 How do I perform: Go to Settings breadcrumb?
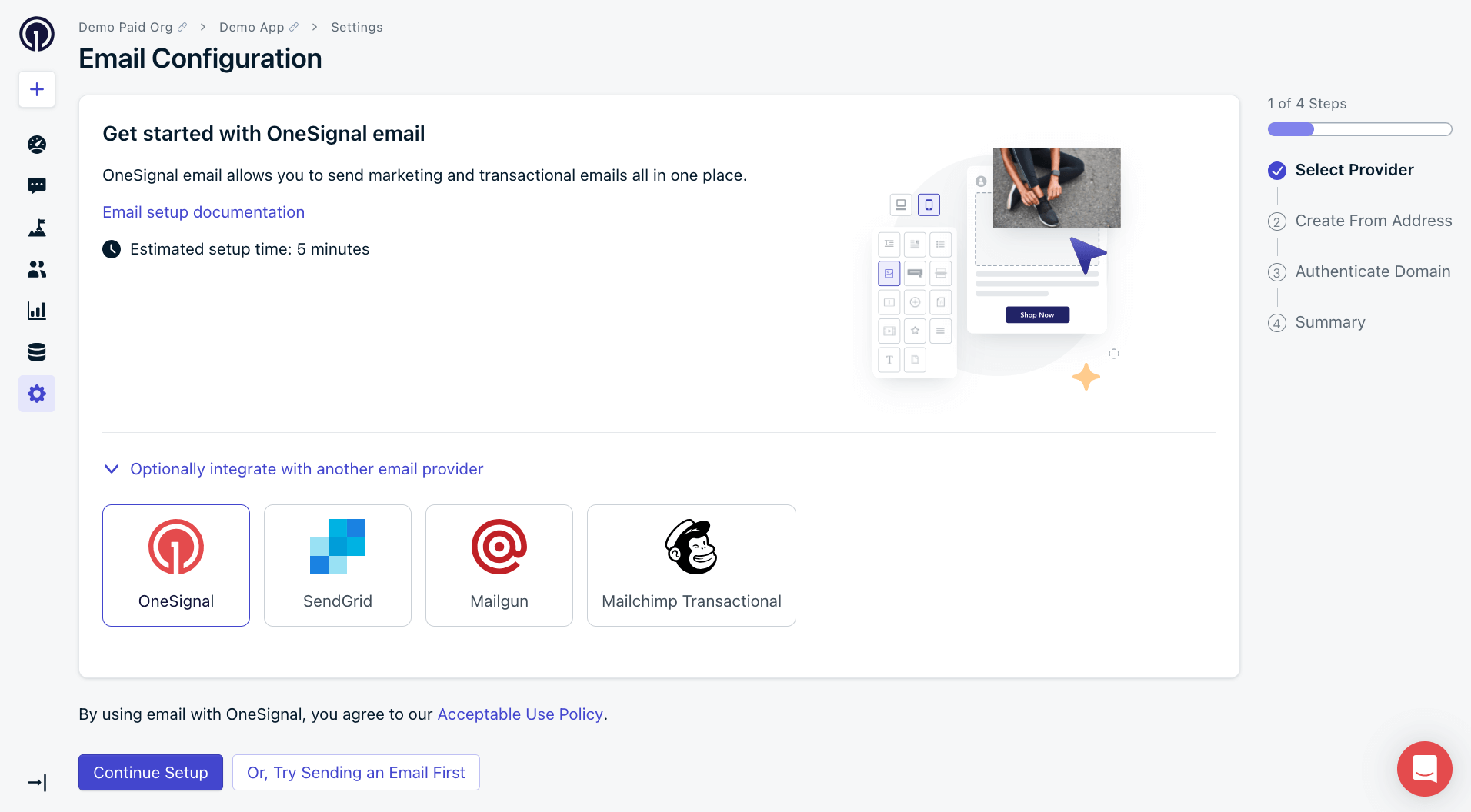357,27
